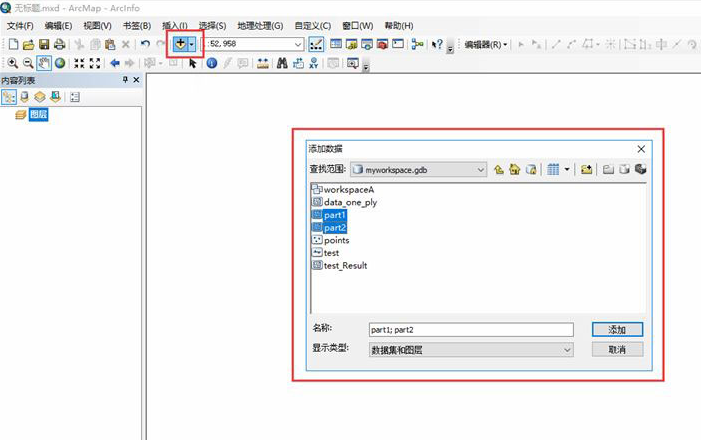Viewport: 701px width, 440px height.
Task: Toggle the Editor toolbar icon
Action: [316, 44]
